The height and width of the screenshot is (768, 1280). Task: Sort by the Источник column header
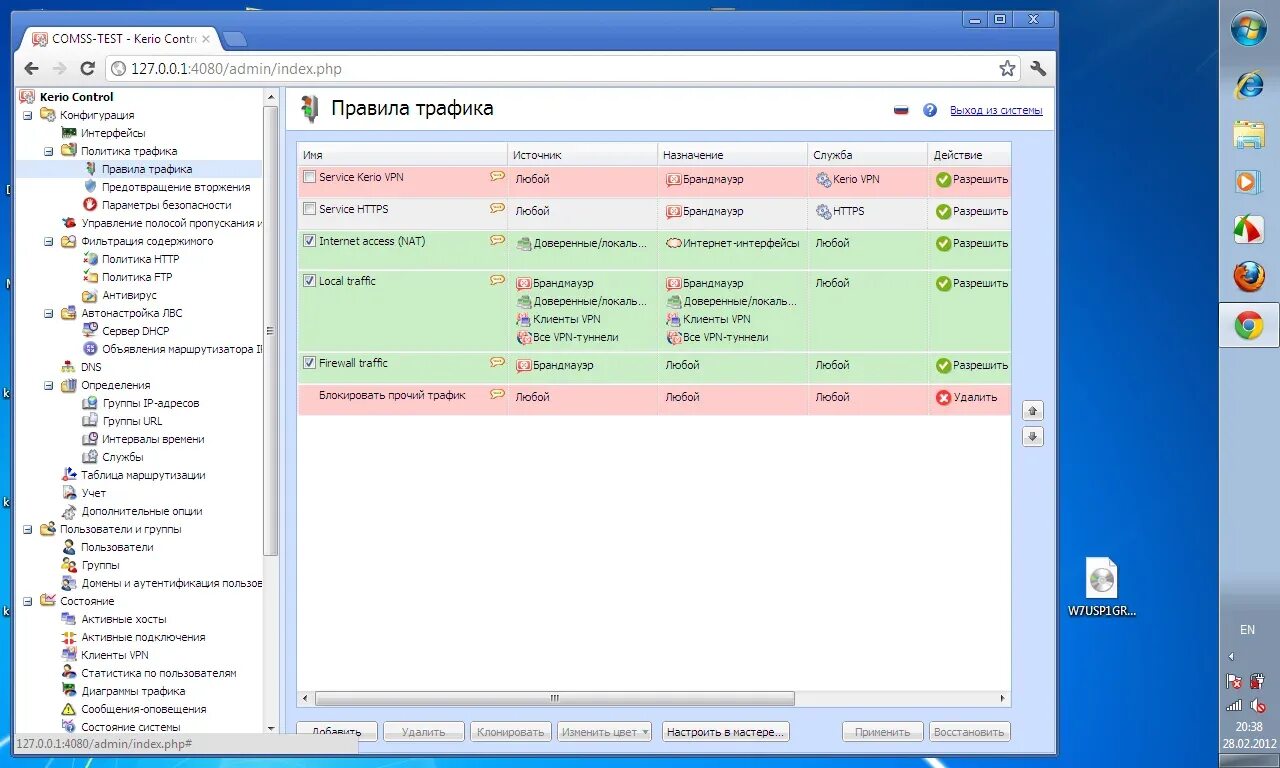pyautogui.click(x=582, y=155)
